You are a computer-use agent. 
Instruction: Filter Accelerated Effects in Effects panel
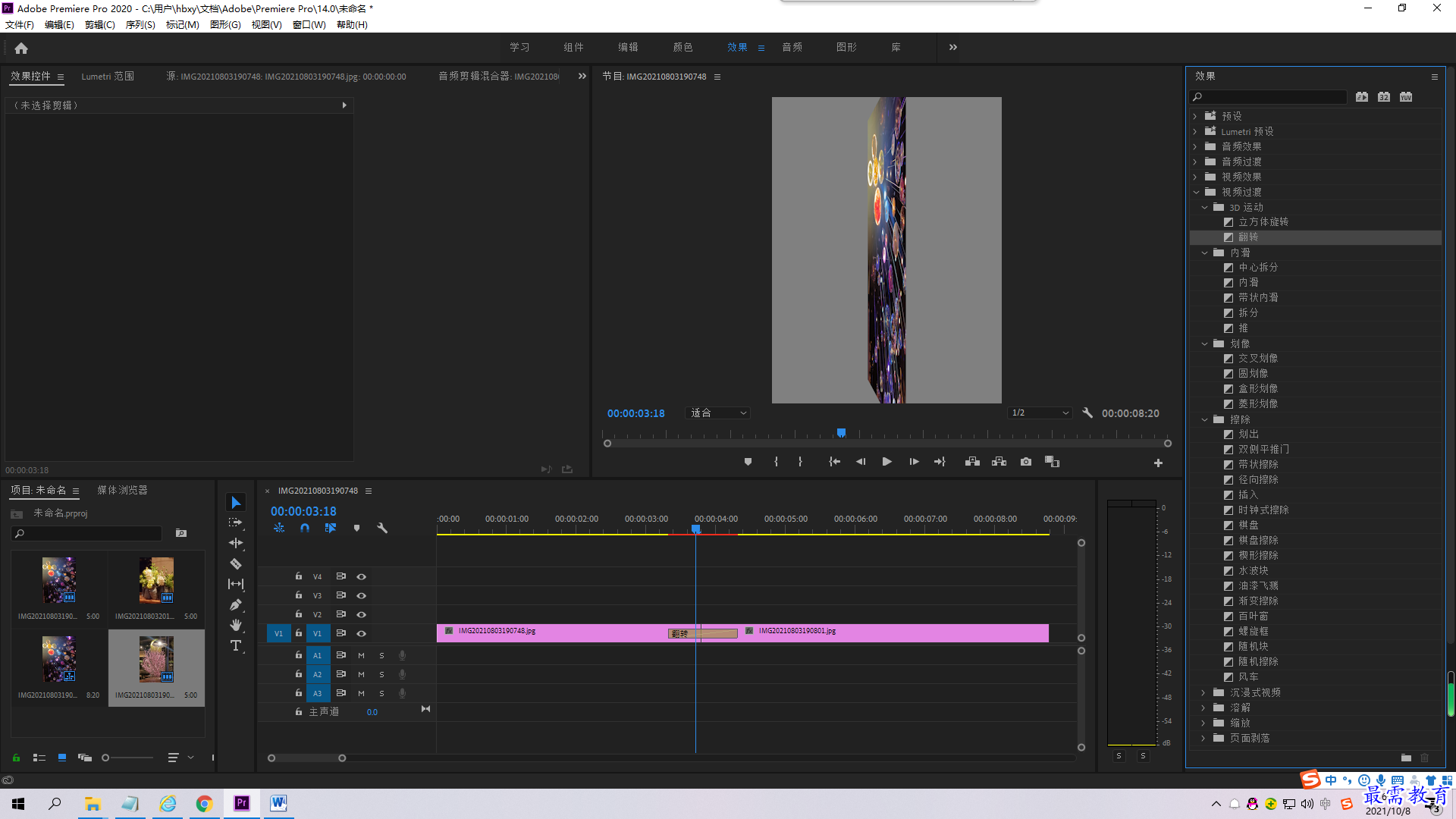(1362, 97)
